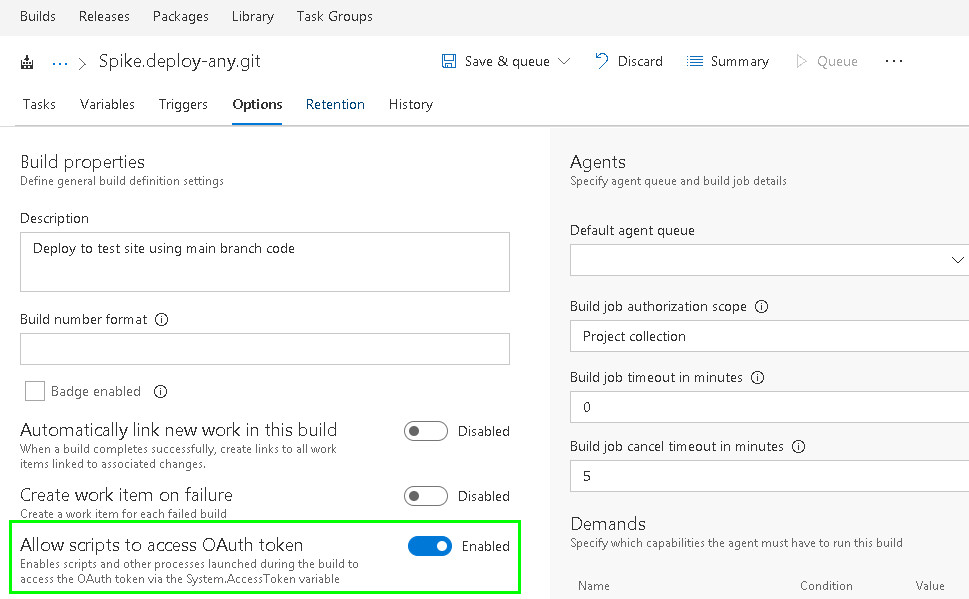This screenshot has width=969, height=599.
Task: Switch to the Triggers tab
Action: pyautogui.click(x=183, y=104)
